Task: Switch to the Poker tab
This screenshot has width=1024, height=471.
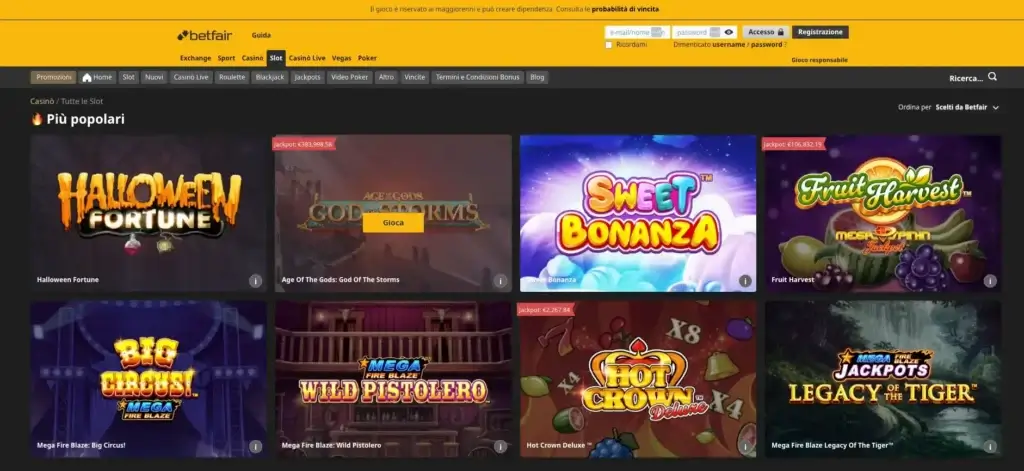Action: click(x=367, y=58)
